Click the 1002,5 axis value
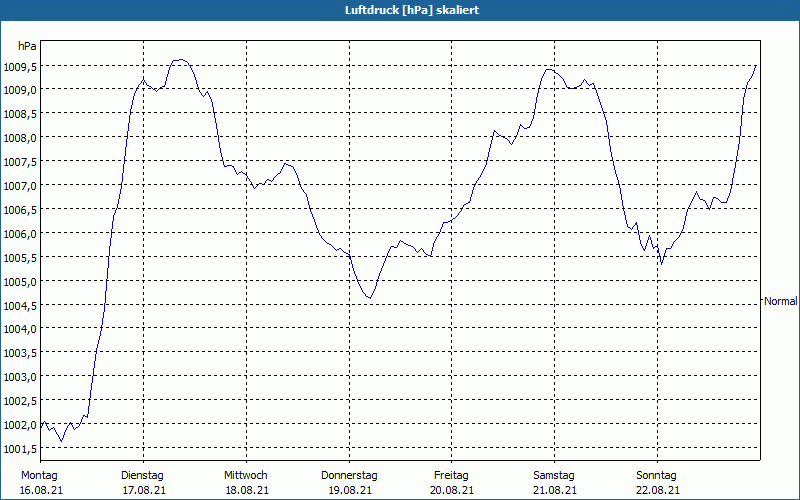800x500 pixels. pyautogui.click(x=20, y=401)
